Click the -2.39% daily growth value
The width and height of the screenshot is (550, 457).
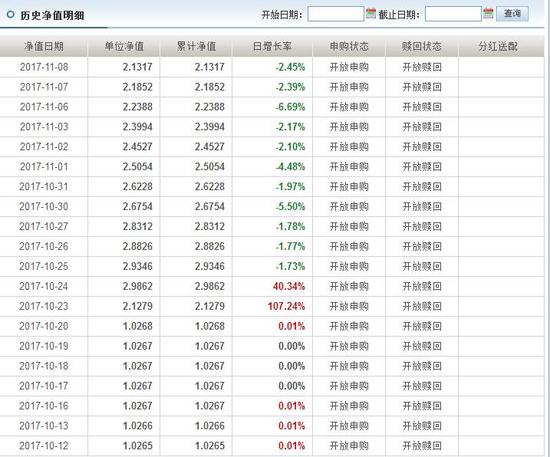tap(290, 87)
